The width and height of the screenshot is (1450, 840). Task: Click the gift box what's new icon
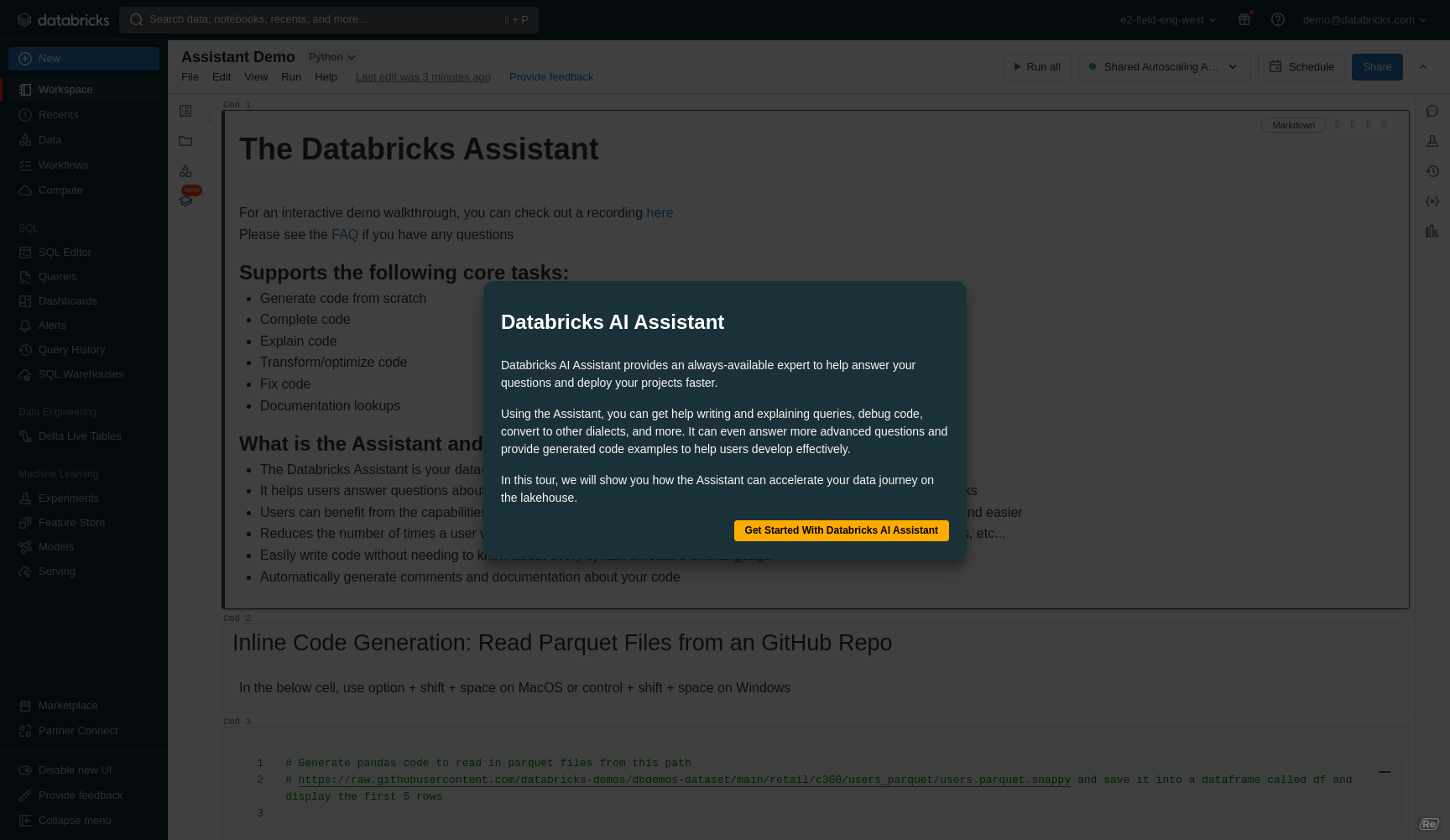click(x=1244, y=19)
